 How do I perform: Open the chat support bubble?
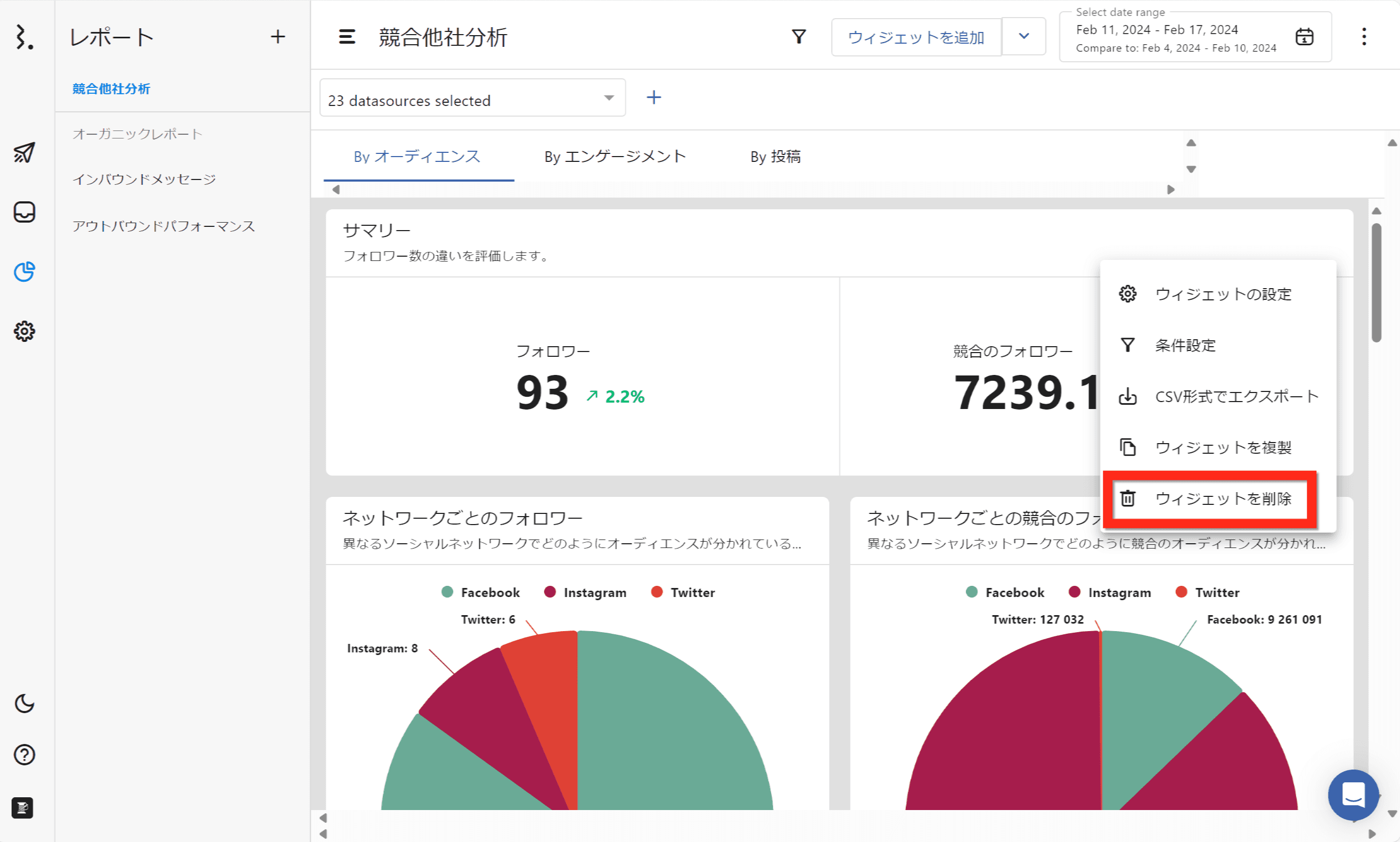(x=1353, y=795)
